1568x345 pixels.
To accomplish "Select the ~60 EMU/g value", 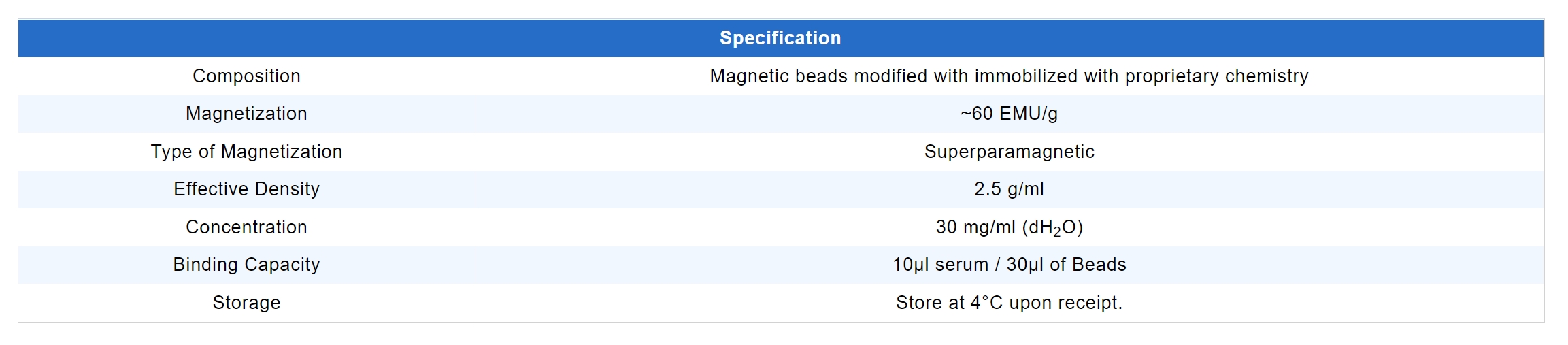I will [x=1009, y=114].
